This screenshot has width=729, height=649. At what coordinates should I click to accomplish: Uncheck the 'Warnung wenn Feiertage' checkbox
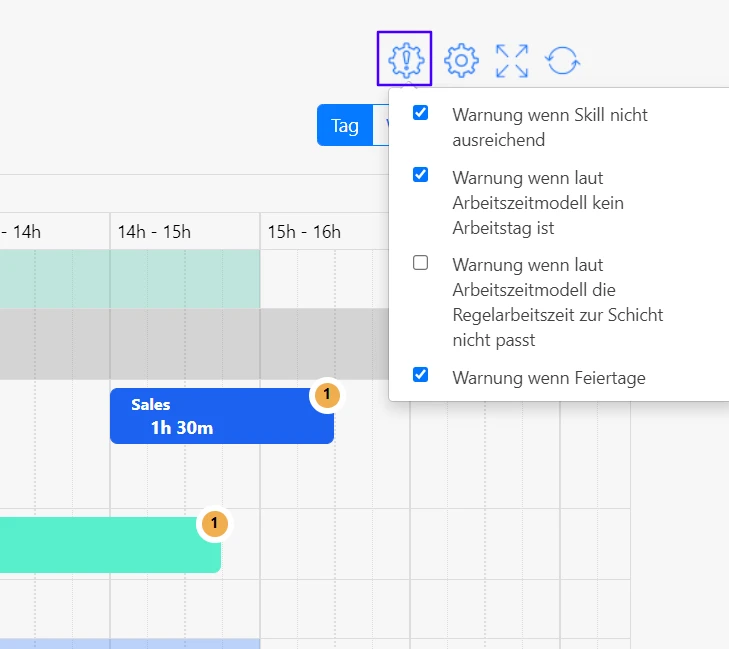pyautogui.click(x=421, y=375)
